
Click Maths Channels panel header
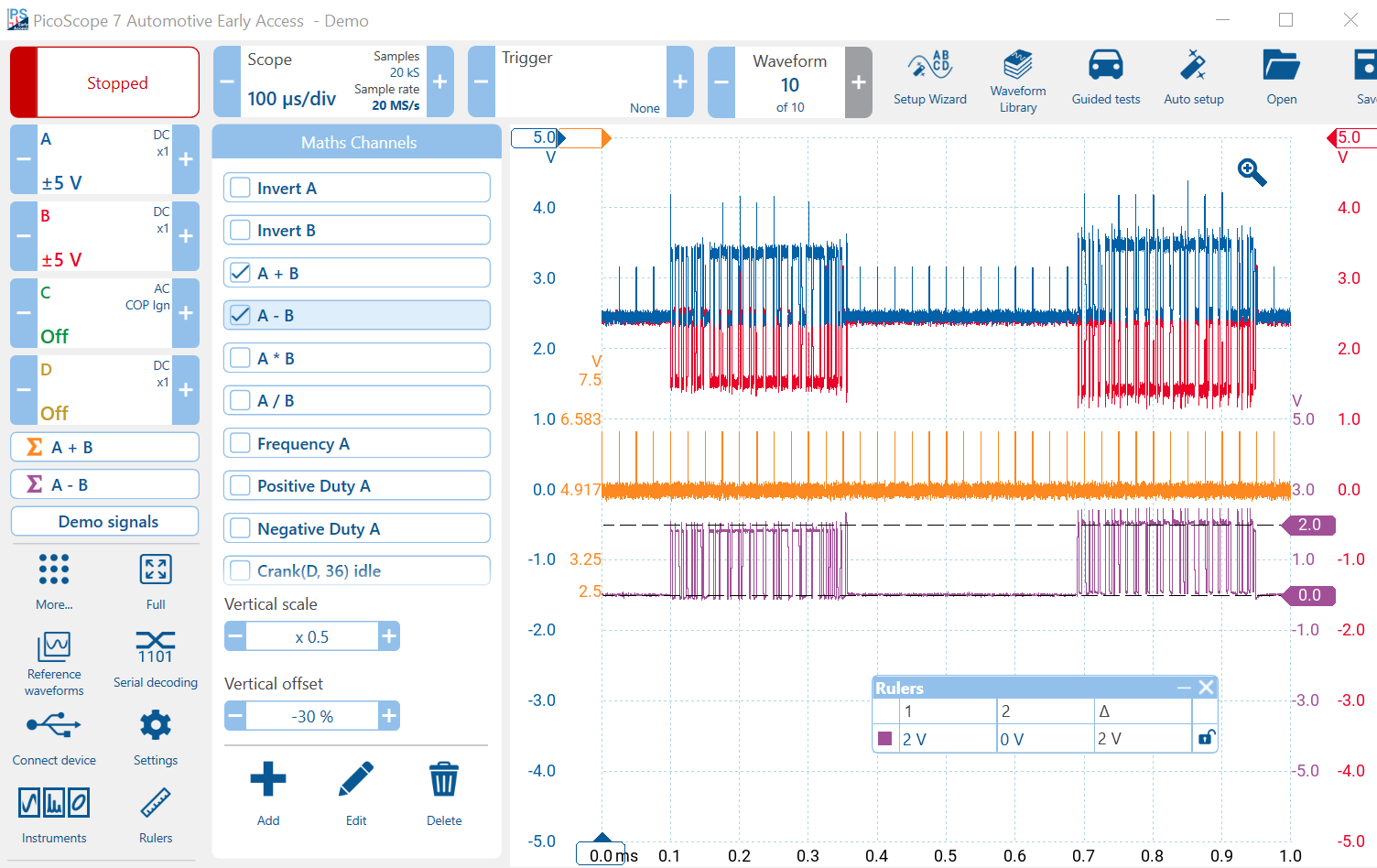pyautogui.click(x=357, y=142)
